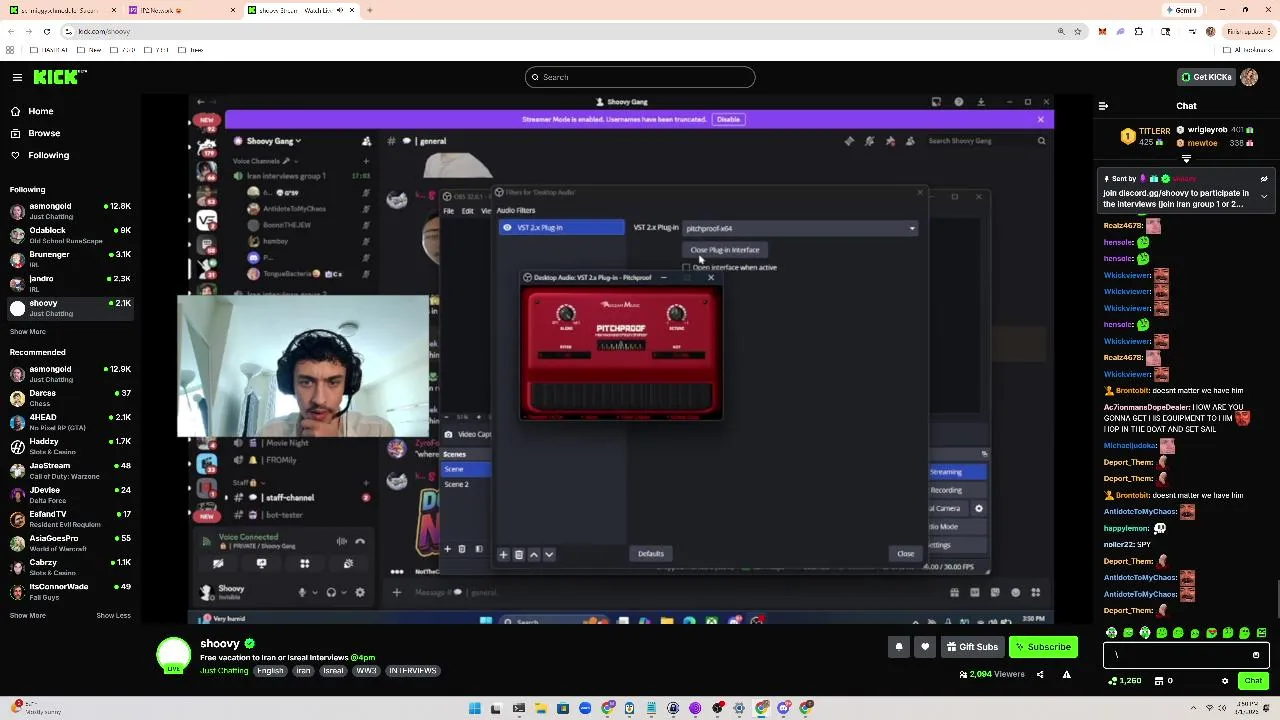Click the Defaults button in OBS filters
Image resolution: width=1280 pixels, height=720 pixels.
pos(651,554)
